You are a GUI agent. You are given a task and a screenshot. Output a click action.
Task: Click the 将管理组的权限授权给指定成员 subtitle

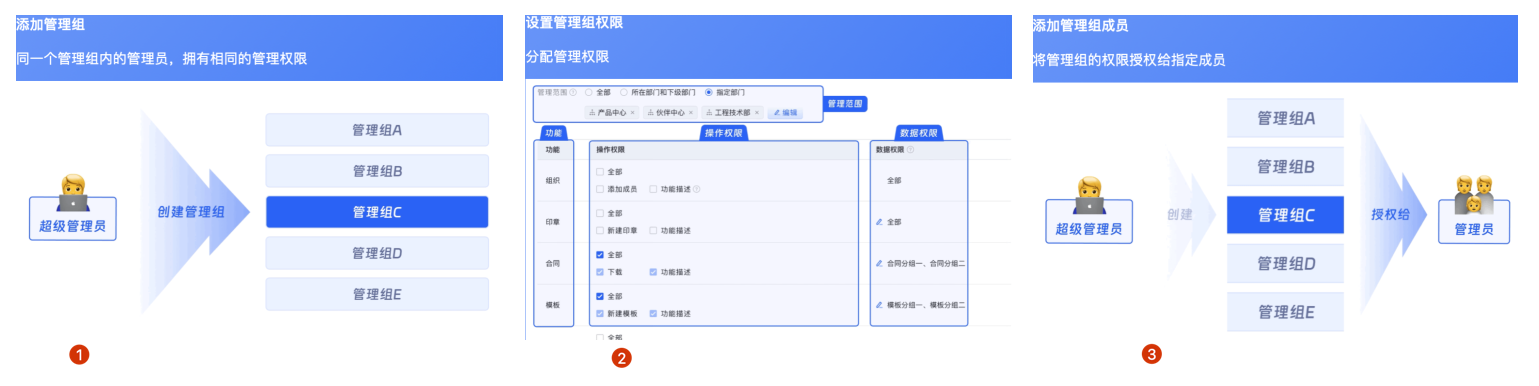tap(1129, 60)
